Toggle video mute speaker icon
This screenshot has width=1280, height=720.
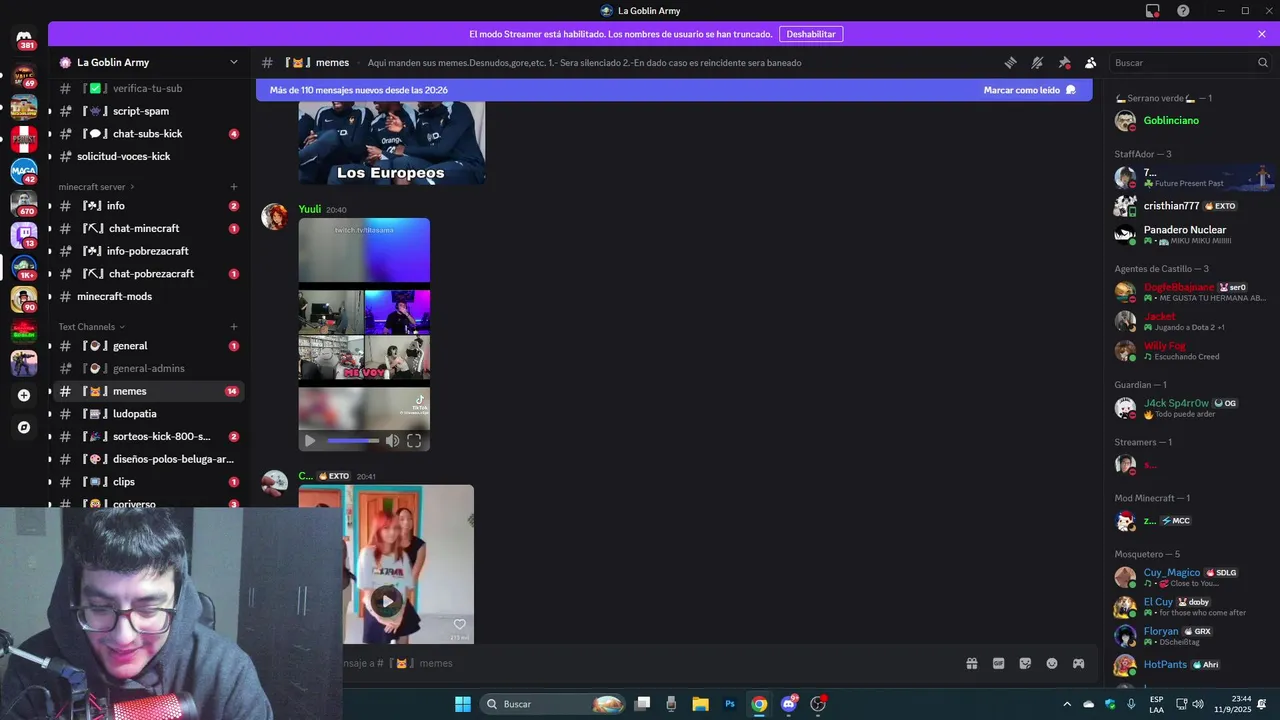coord(392,441)
